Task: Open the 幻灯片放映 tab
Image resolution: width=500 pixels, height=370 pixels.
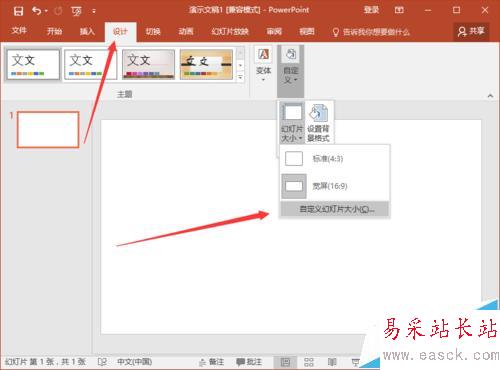Action: coord(230,32)
